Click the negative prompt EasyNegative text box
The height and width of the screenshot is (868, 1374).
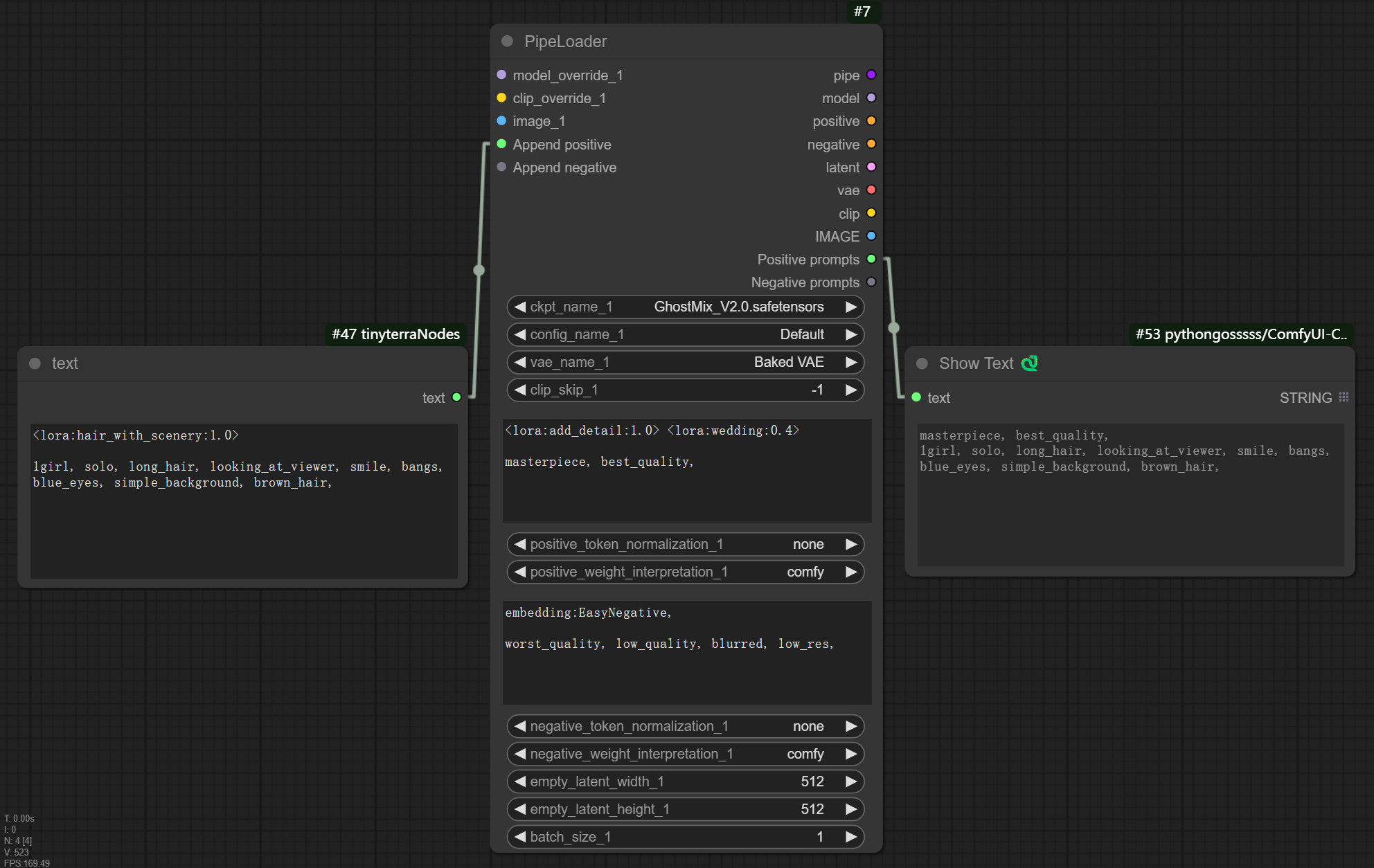[686, 652]
